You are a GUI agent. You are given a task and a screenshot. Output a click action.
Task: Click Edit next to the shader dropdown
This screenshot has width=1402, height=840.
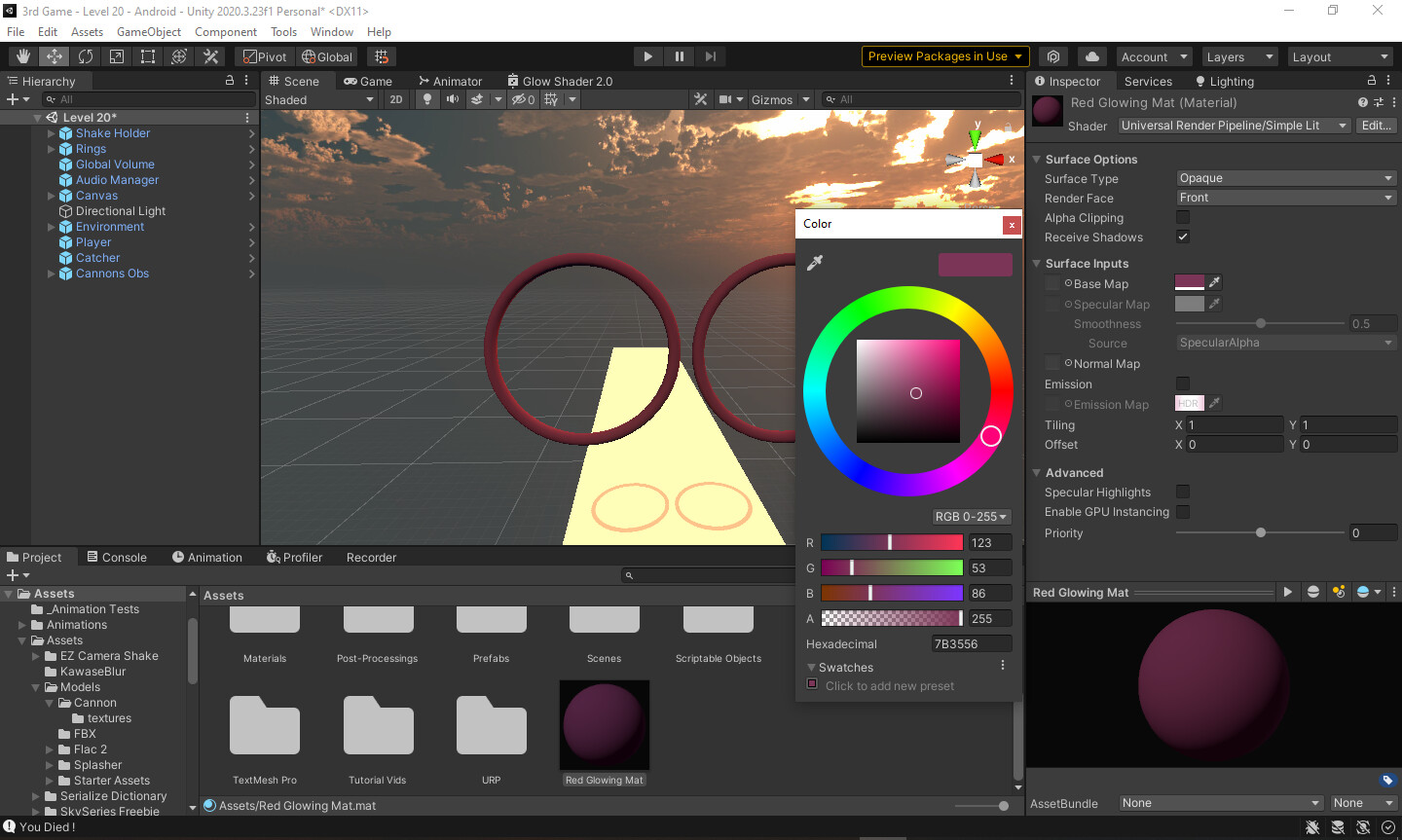1376,125
